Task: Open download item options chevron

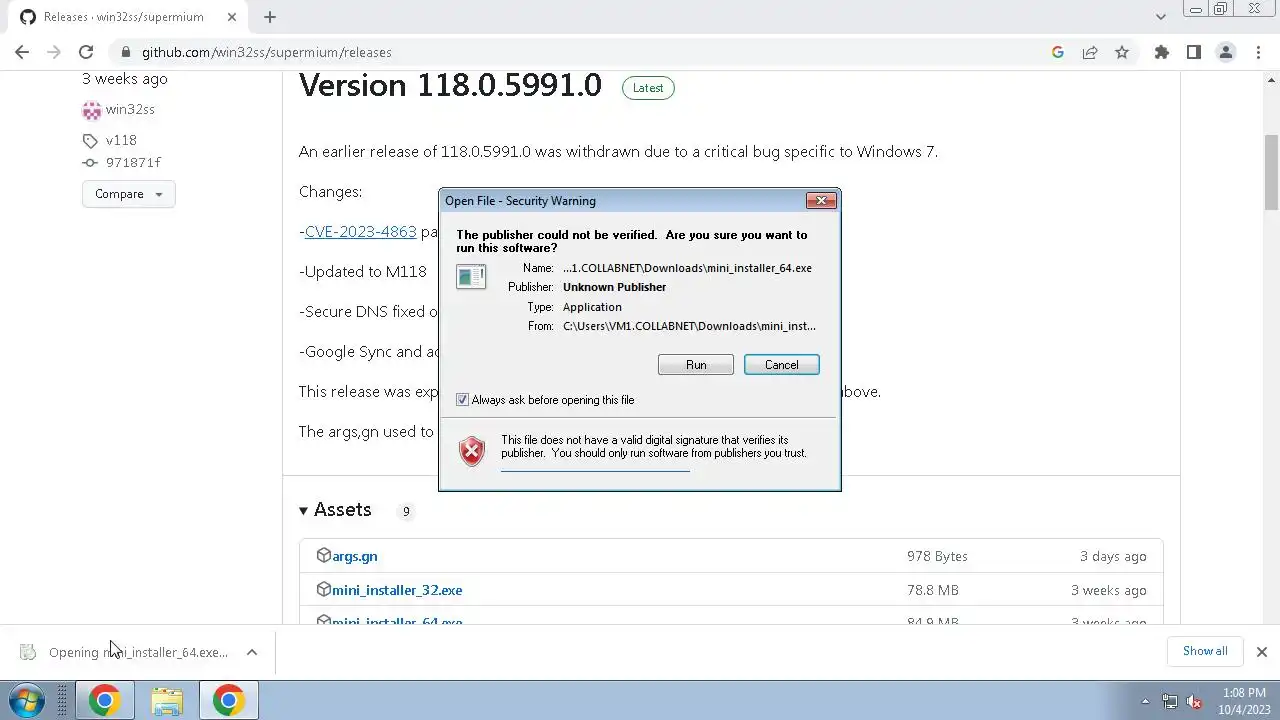Action: pyautogui.click(x=252, y=652)
